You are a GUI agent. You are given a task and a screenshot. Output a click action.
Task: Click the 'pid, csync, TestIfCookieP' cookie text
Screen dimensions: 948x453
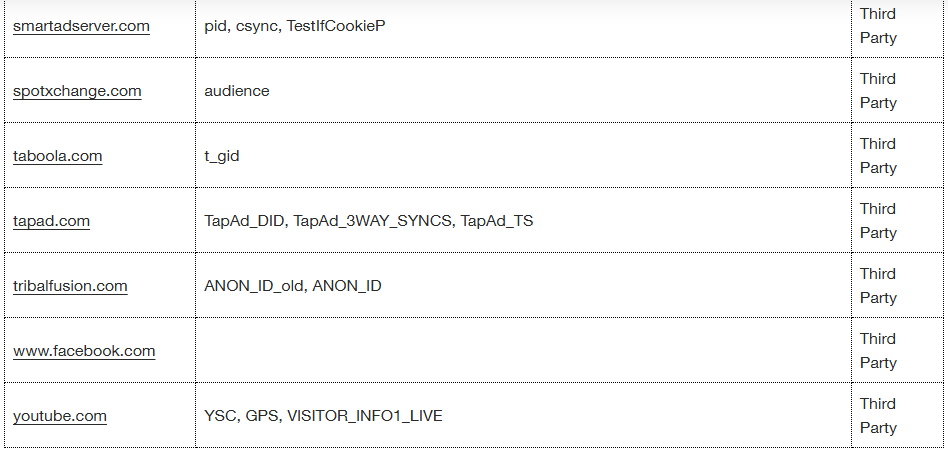point(294,26)
